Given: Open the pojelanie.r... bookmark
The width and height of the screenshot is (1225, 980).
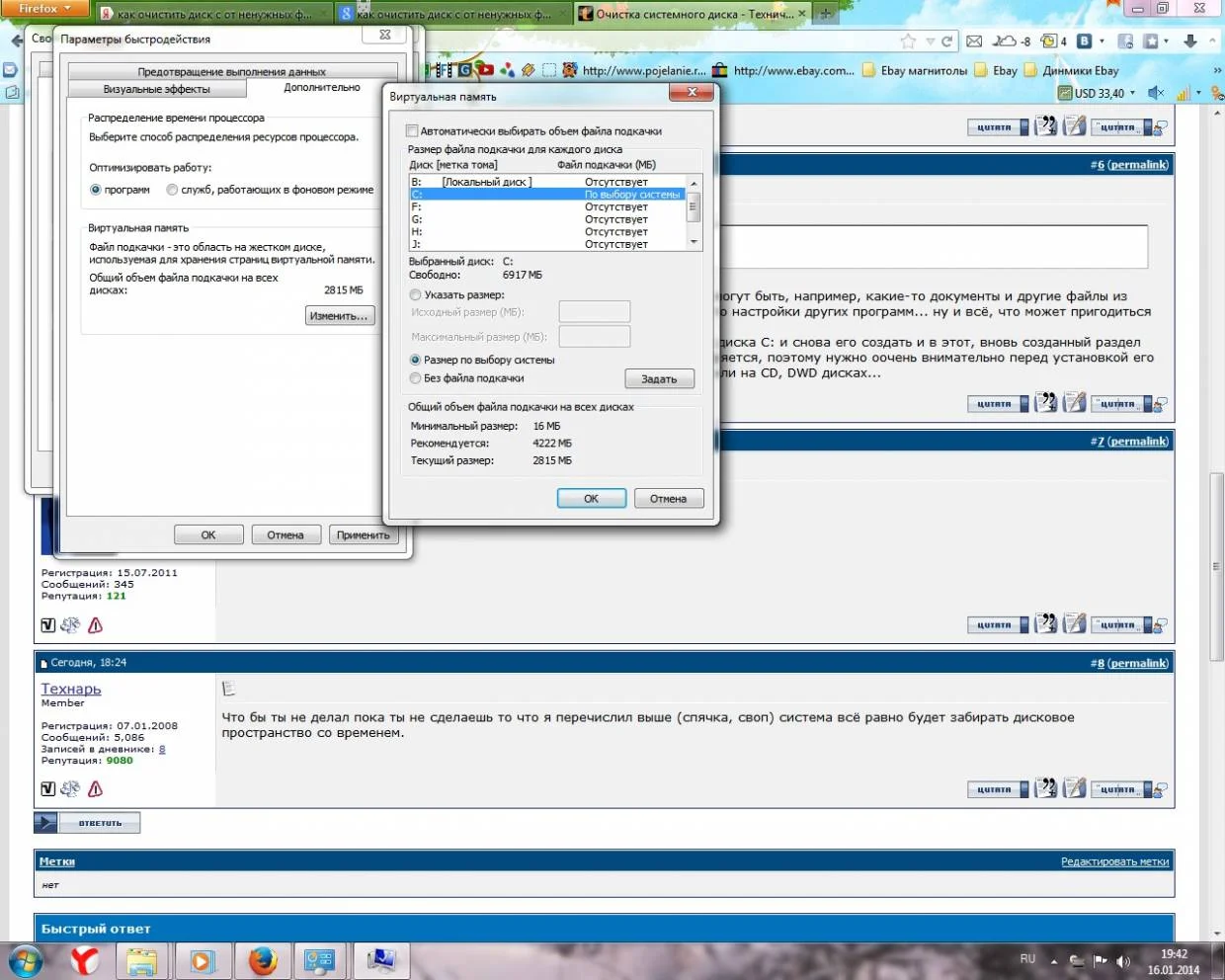Looking at the screenshot, I should coord(635,70).
